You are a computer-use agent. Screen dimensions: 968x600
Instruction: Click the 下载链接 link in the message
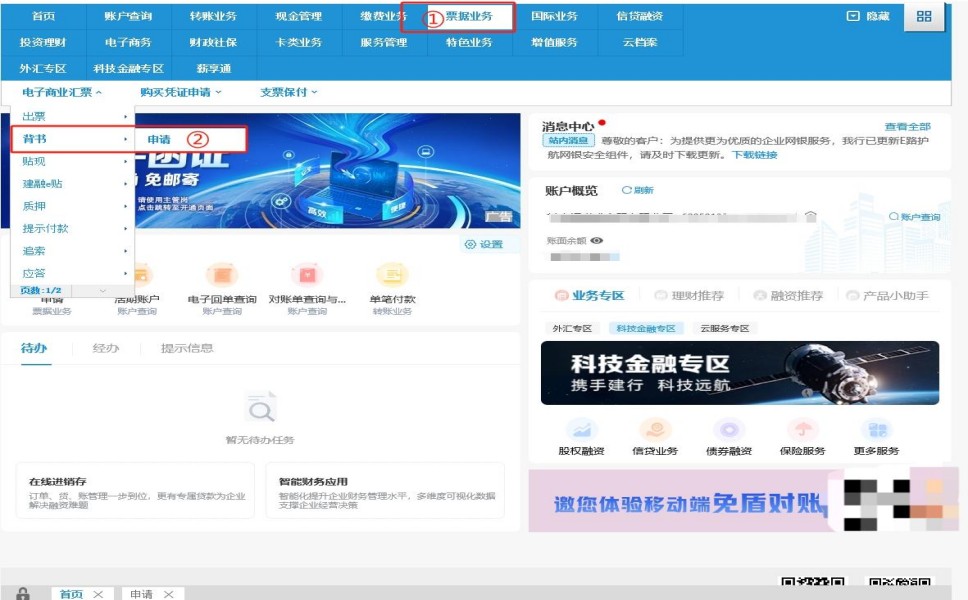754,155
